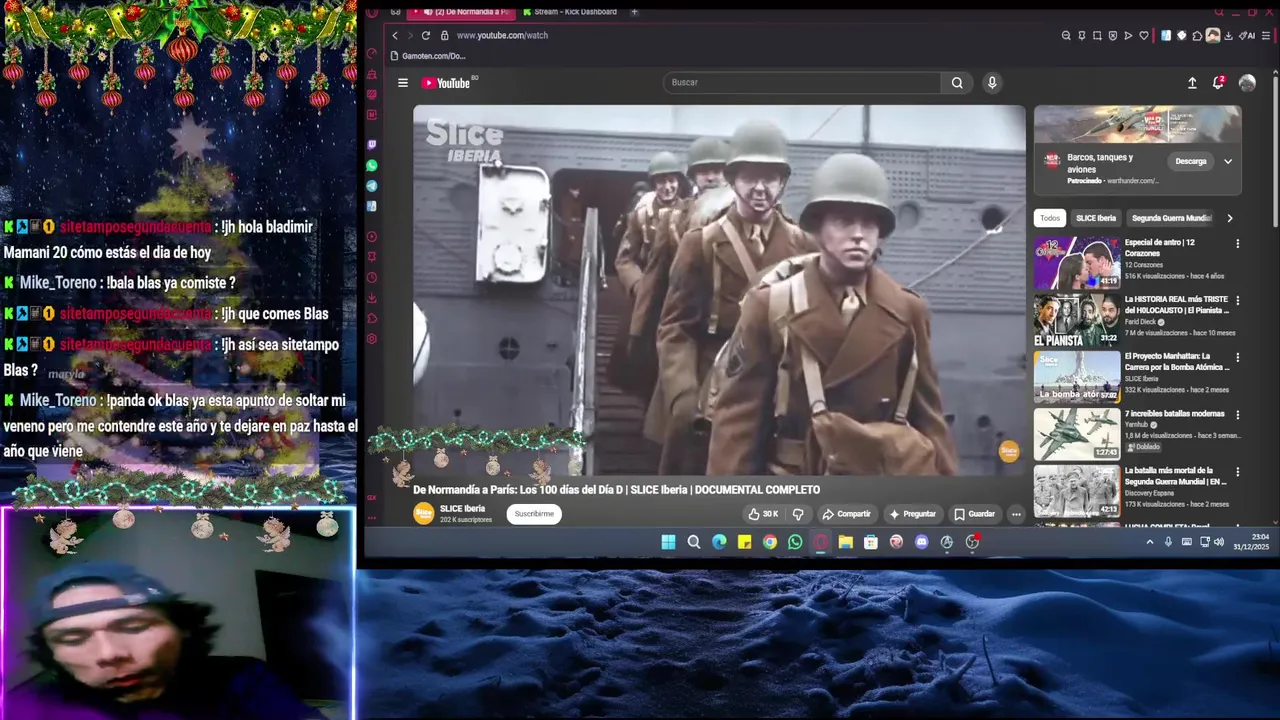Open Google Chrome from taskbar
Screen dimensions: 1280x720
(x=769, y=542)
